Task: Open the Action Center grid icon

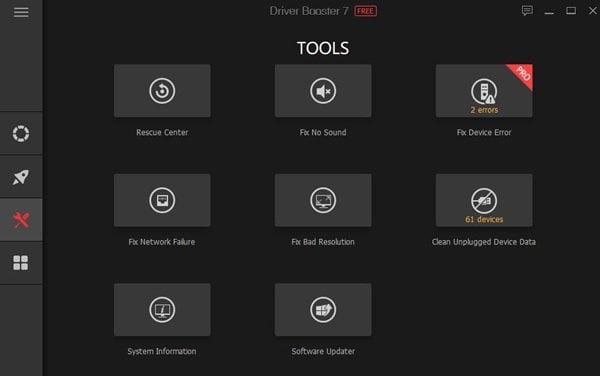Action: 21,263
